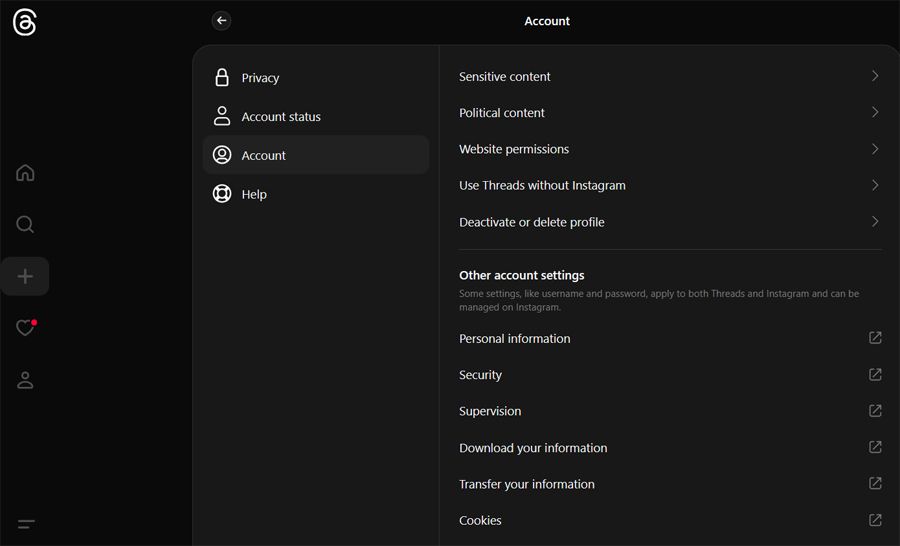Select Account status in settings menu
Screen dimensions: 900x546
coord(281,117)
